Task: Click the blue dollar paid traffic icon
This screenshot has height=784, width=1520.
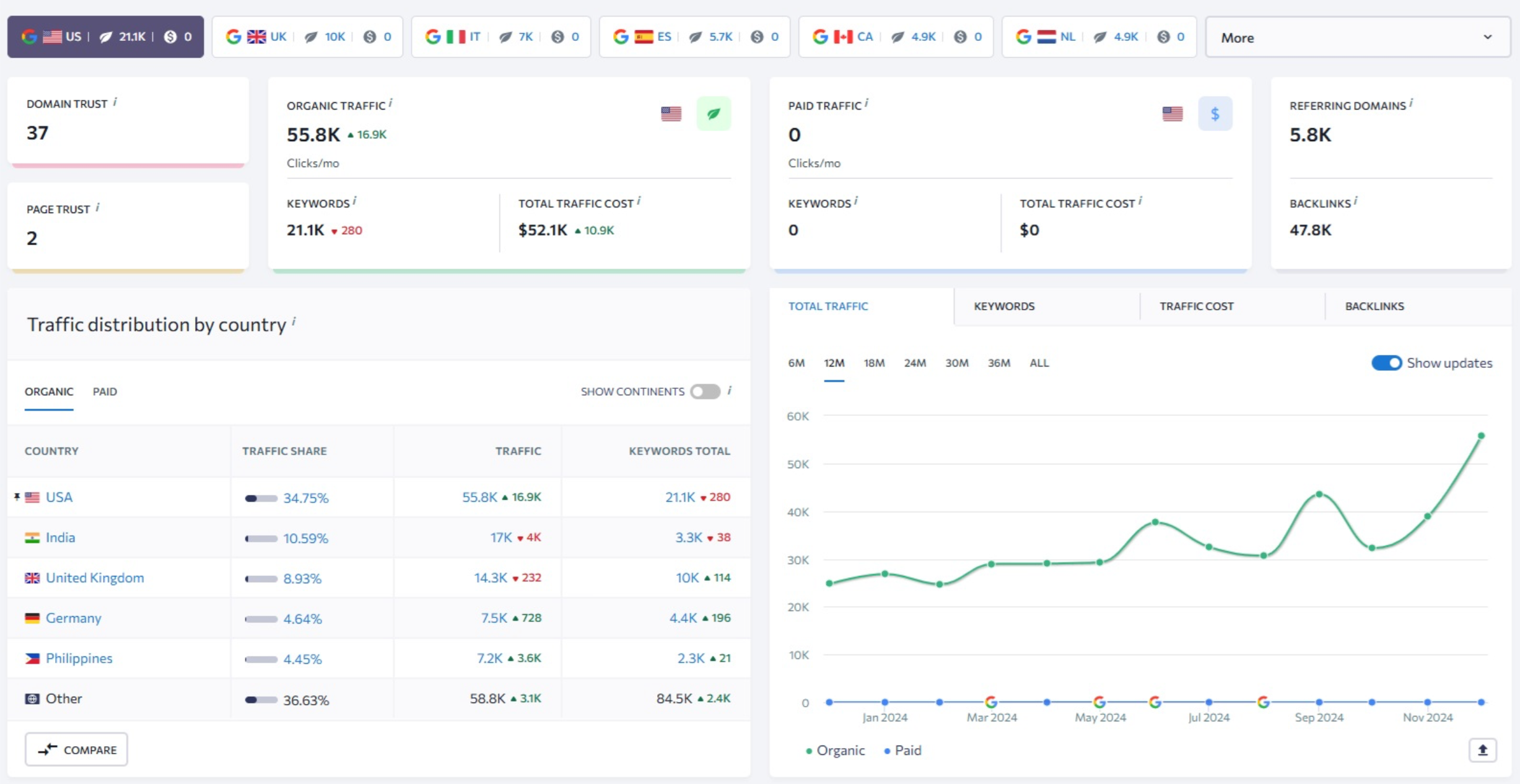Action: 1215,113
